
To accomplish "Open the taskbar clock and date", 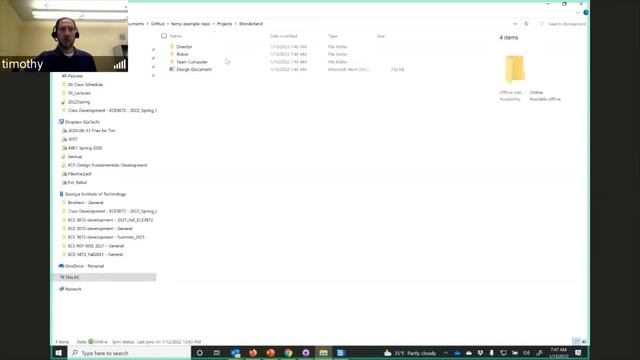I will pos(559,353).
